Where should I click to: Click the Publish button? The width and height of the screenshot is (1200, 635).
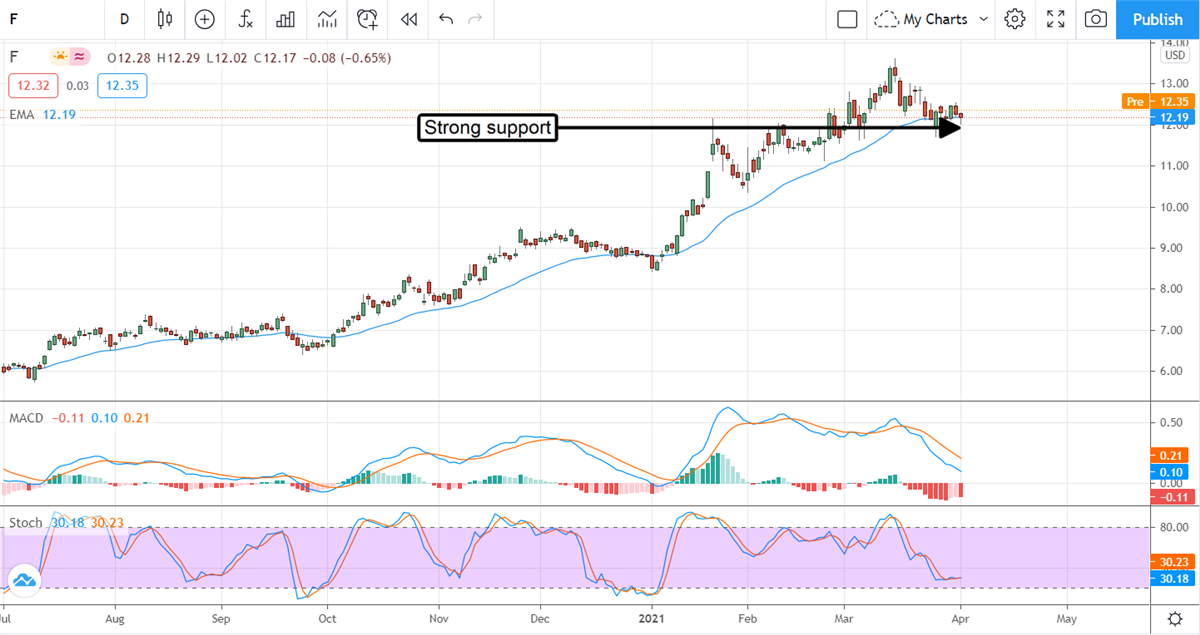coord(1158,19)
